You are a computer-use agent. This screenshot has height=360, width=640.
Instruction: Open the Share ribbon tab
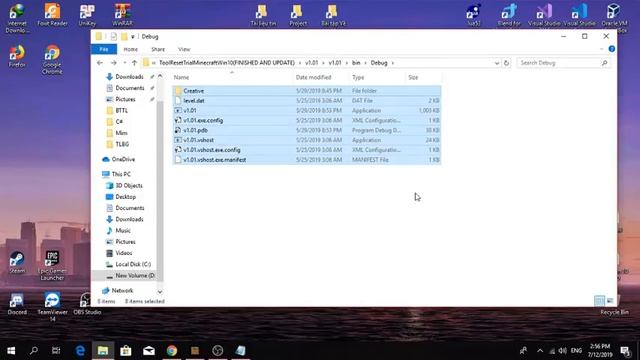tap(158, 49)
